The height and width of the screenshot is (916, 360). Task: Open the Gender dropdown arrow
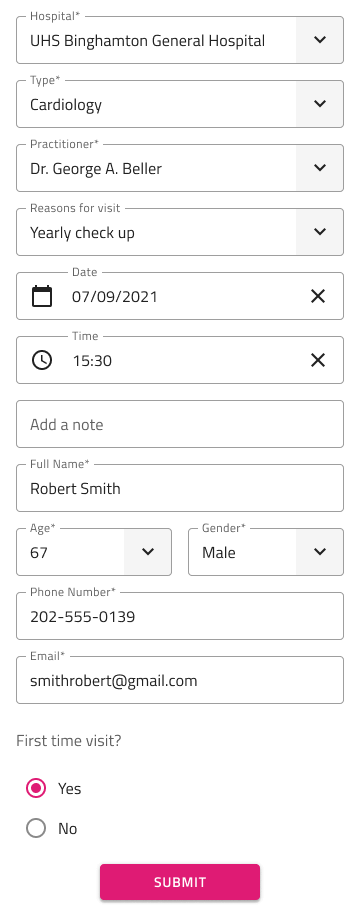[x=320, y=551]
